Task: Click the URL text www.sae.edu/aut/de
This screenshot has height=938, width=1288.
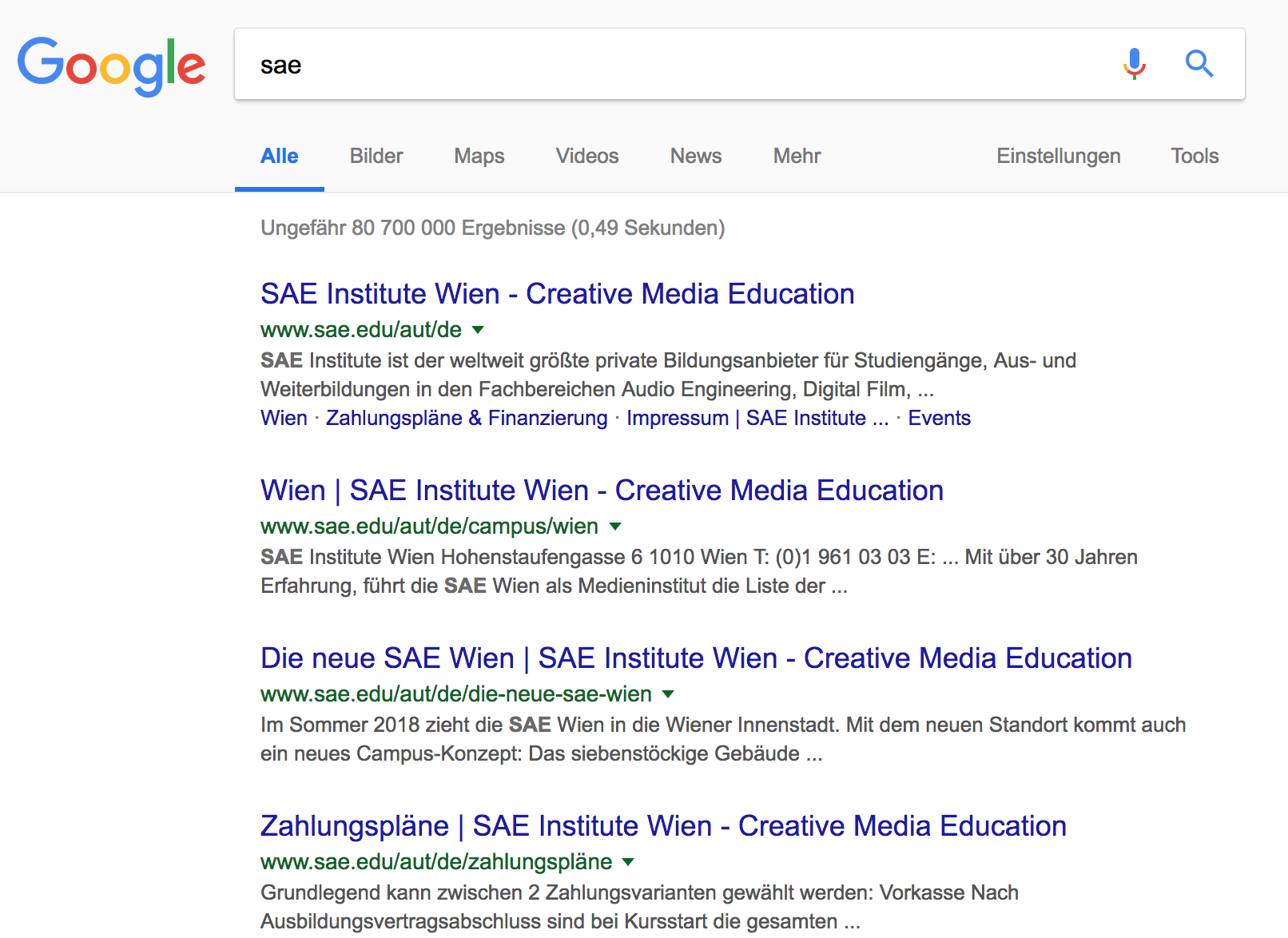Action: [361, 329]
